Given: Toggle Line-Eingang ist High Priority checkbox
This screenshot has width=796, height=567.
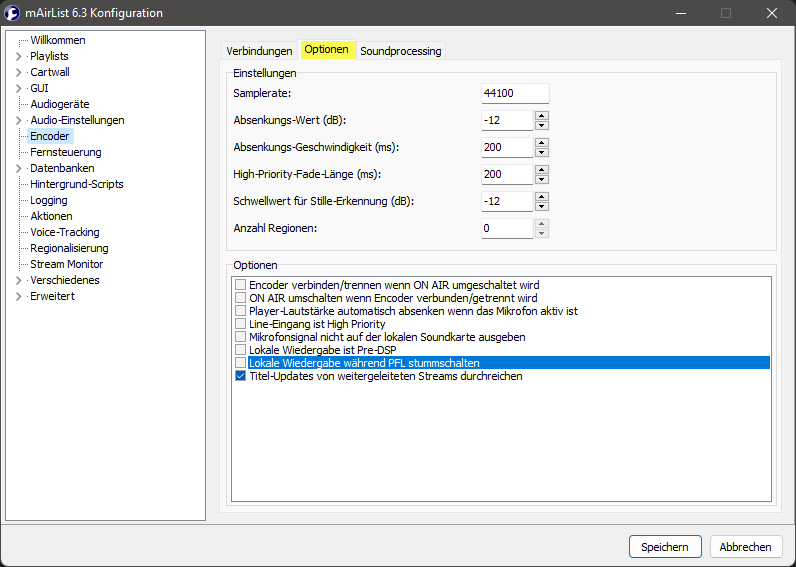Looking at the screenshot, I should pyautogui.click(x=240, y=324).
